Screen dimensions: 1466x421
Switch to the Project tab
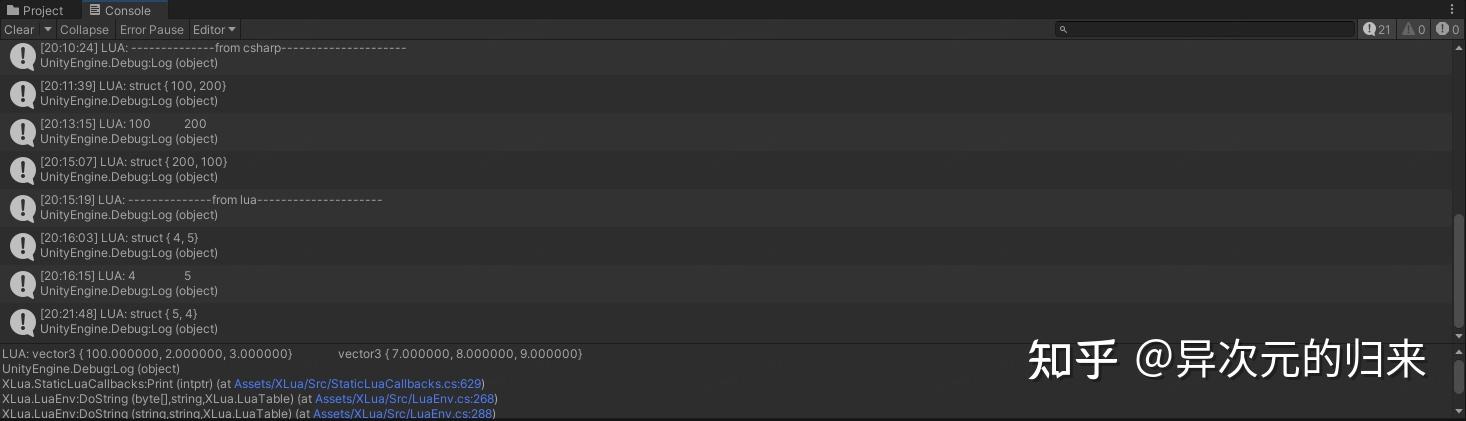(35, 11)
